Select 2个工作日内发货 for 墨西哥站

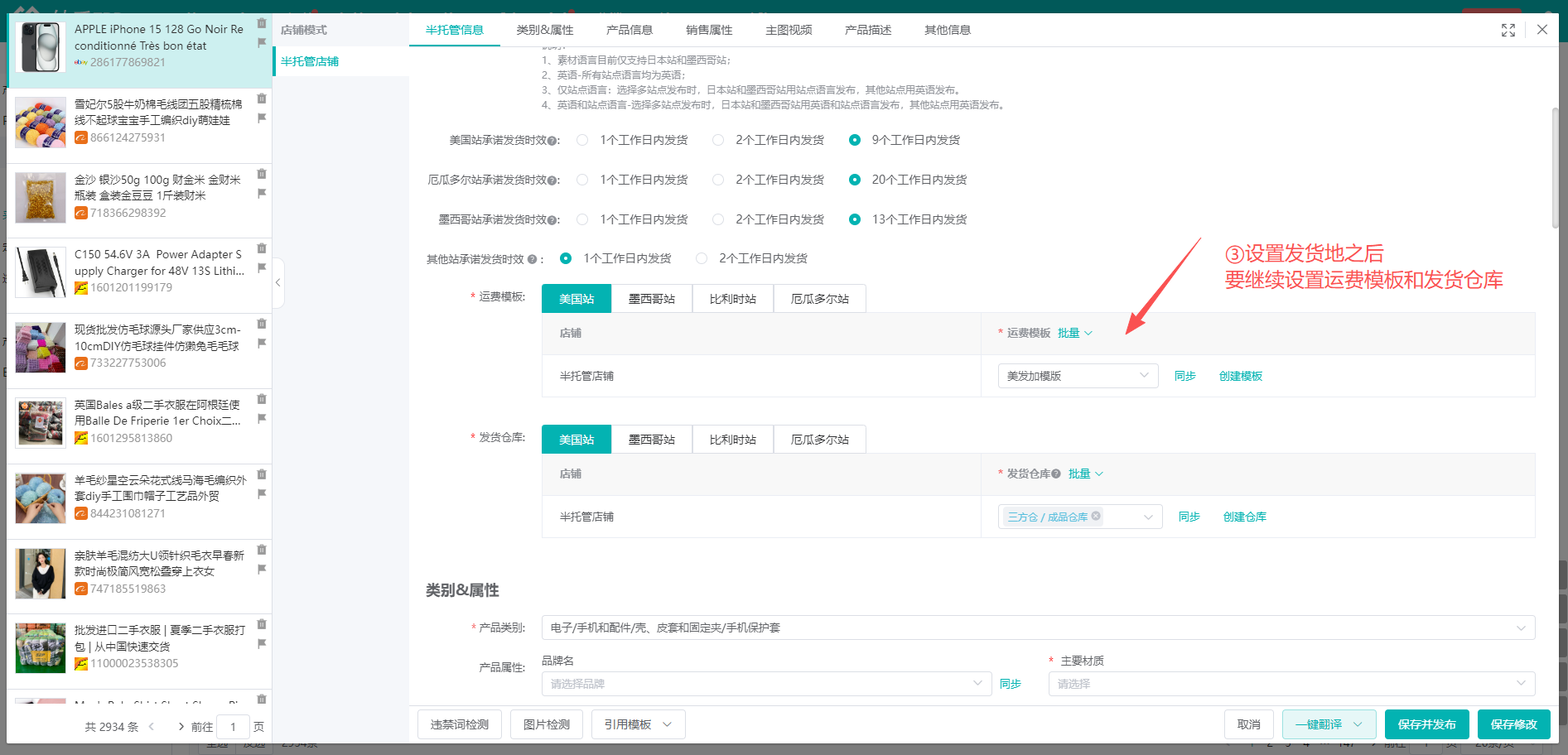tap(717, 219)
